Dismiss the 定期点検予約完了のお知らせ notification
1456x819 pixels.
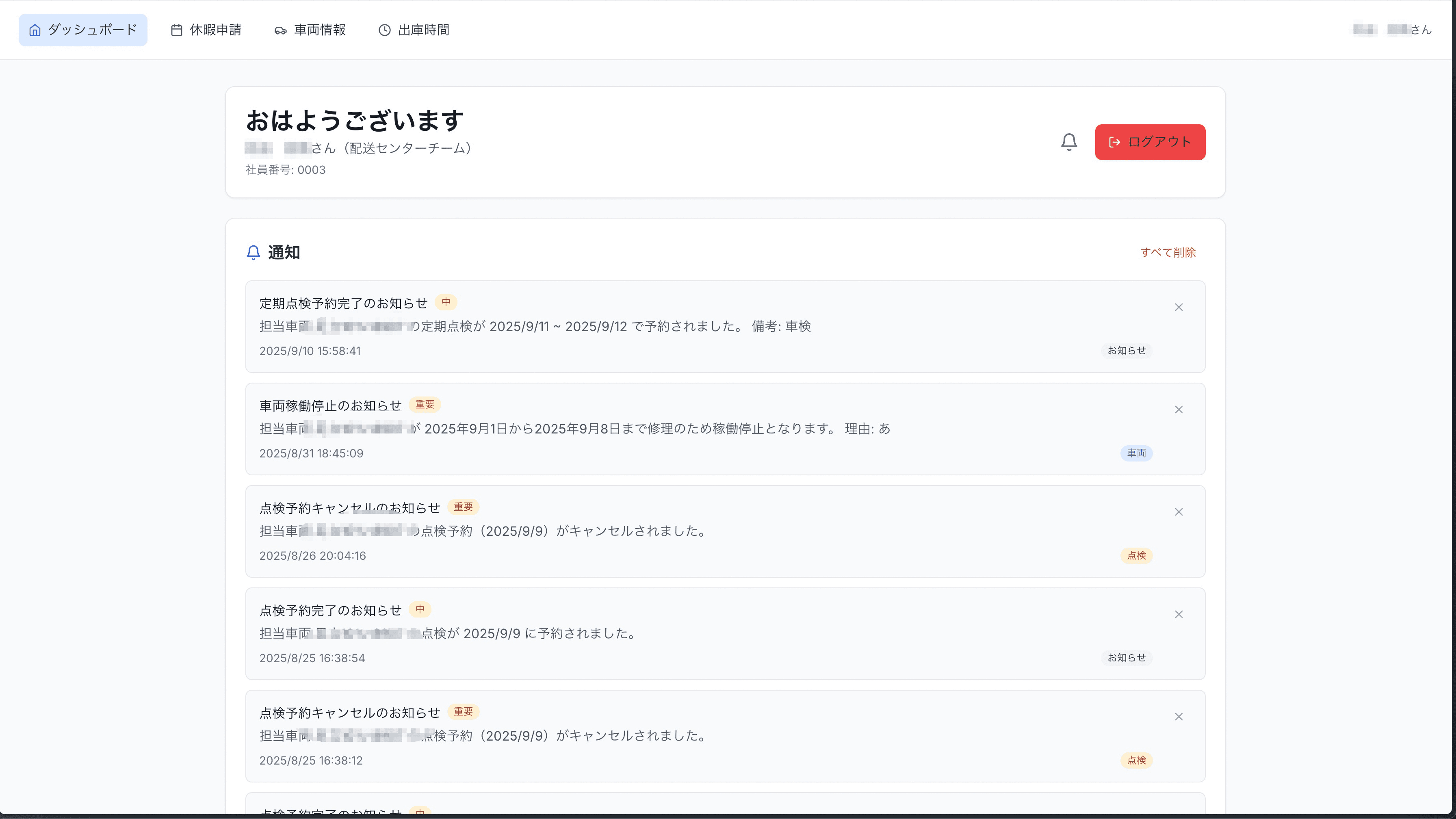[x=1179, y=307]
